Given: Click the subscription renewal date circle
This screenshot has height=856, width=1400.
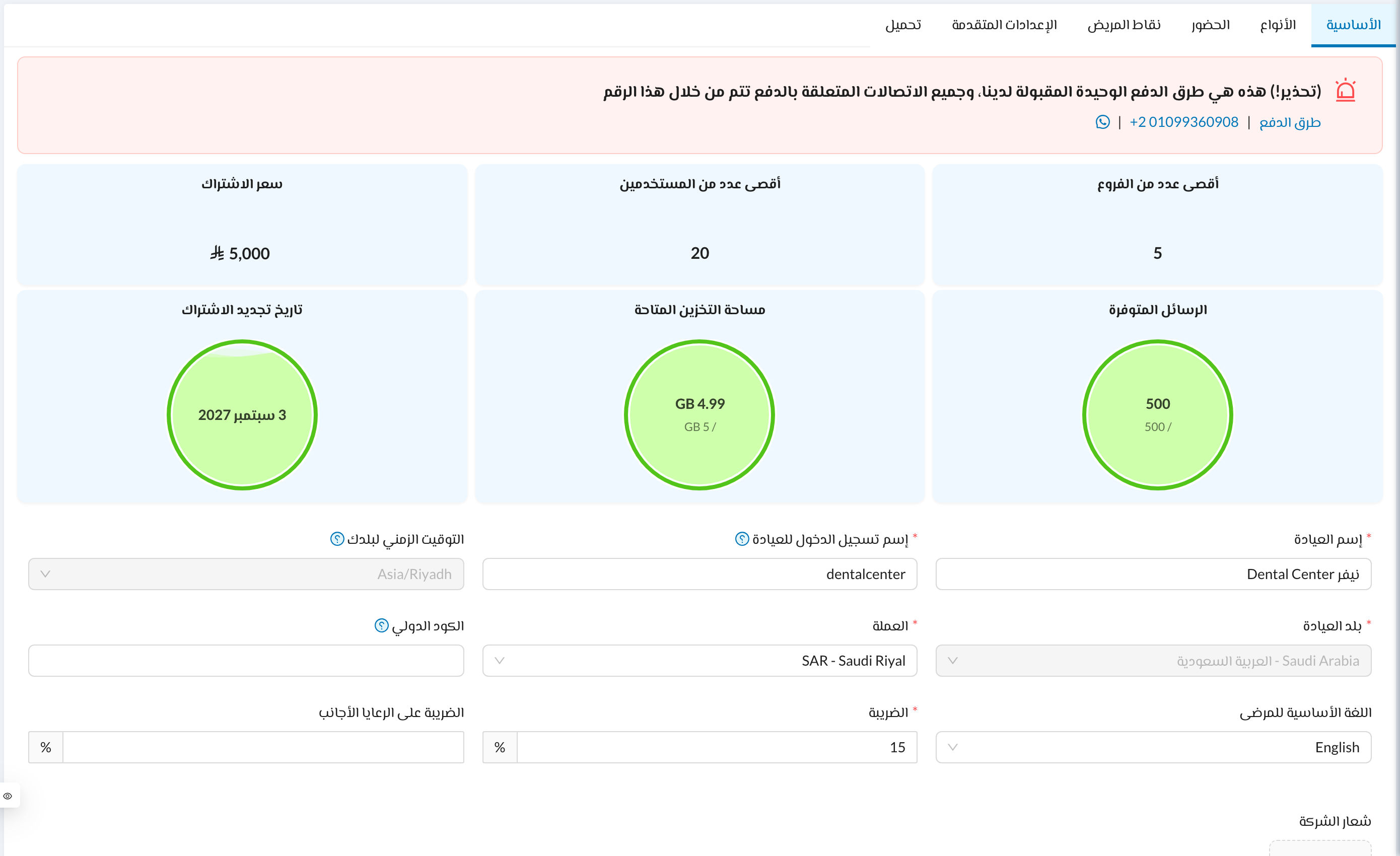Looking at the screenshot, I should (242, 414).
